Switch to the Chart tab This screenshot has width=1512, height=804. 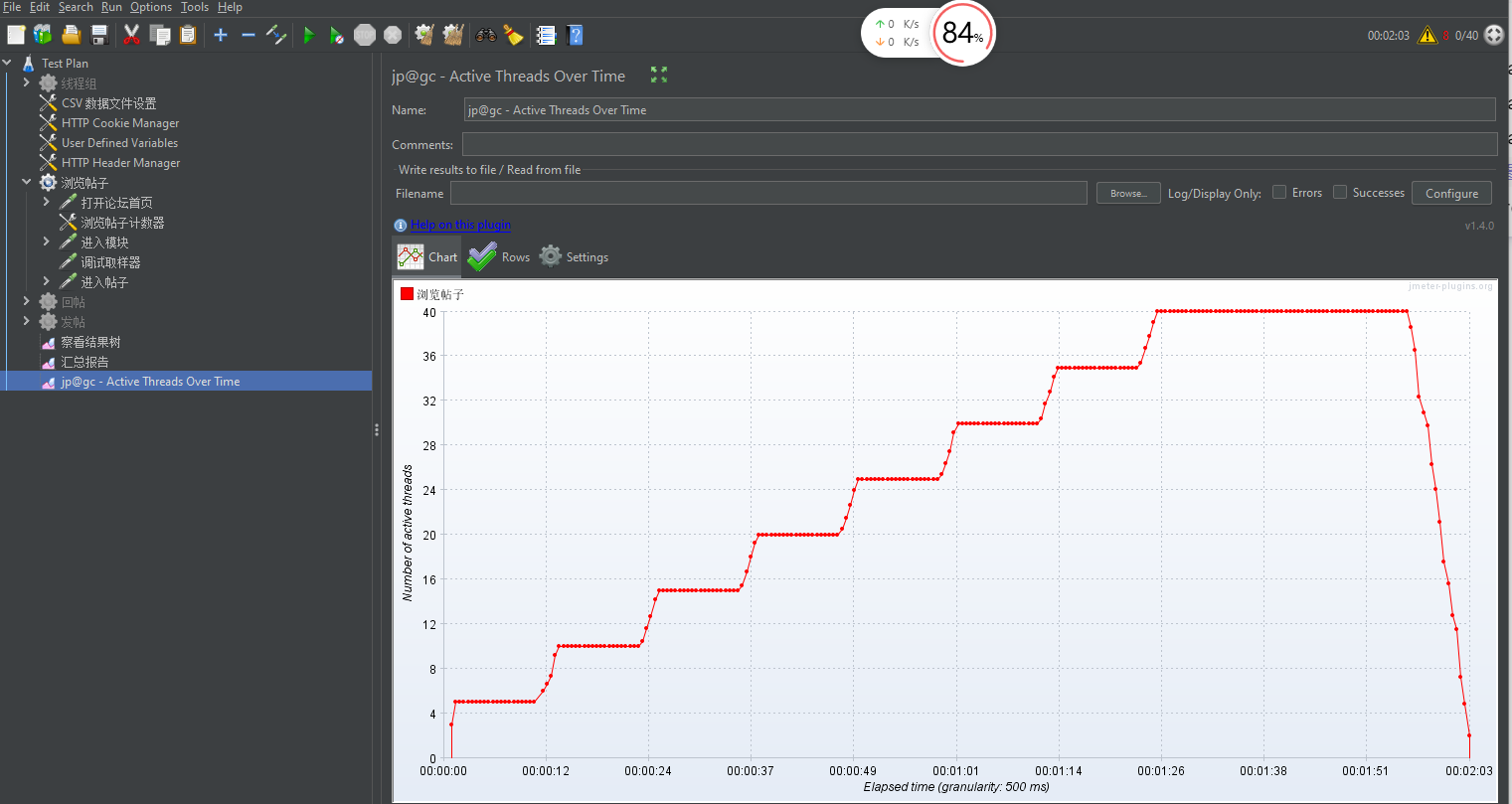pos(427,256)
